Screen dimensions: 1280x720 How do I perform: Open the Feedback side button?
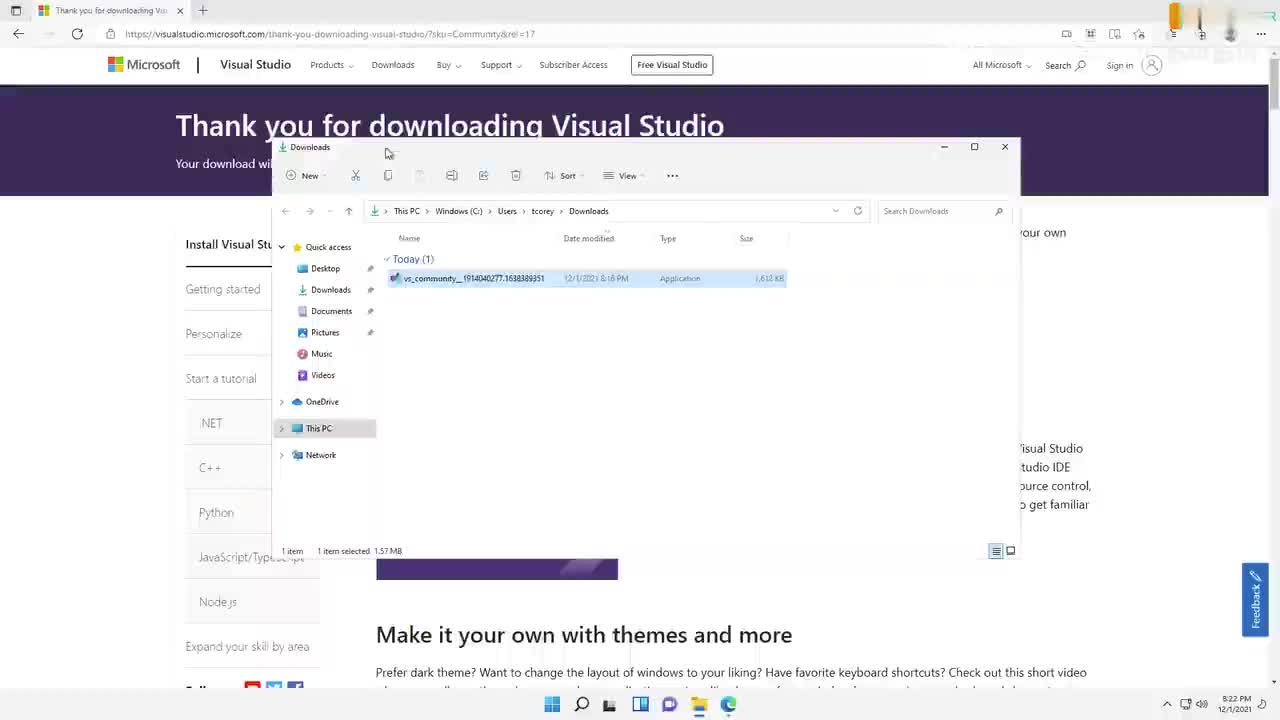[1255, 600]
